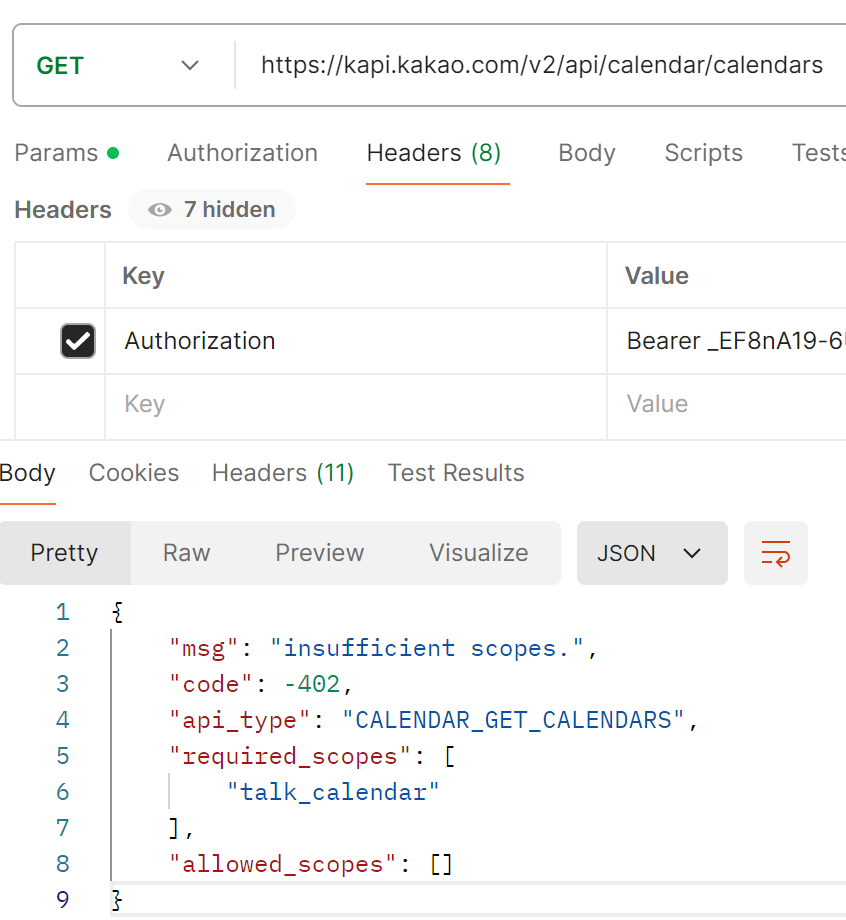Click the empty Key placeholder field
846x920 pixels.
[356, 404]
